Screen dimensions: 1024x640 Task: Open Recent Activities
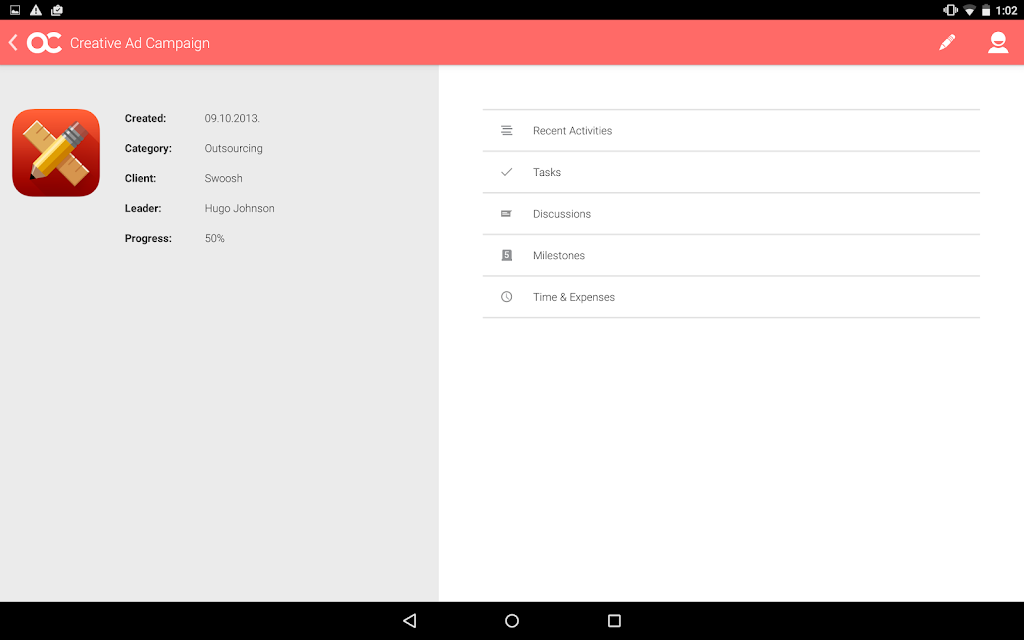coord(731,131)
